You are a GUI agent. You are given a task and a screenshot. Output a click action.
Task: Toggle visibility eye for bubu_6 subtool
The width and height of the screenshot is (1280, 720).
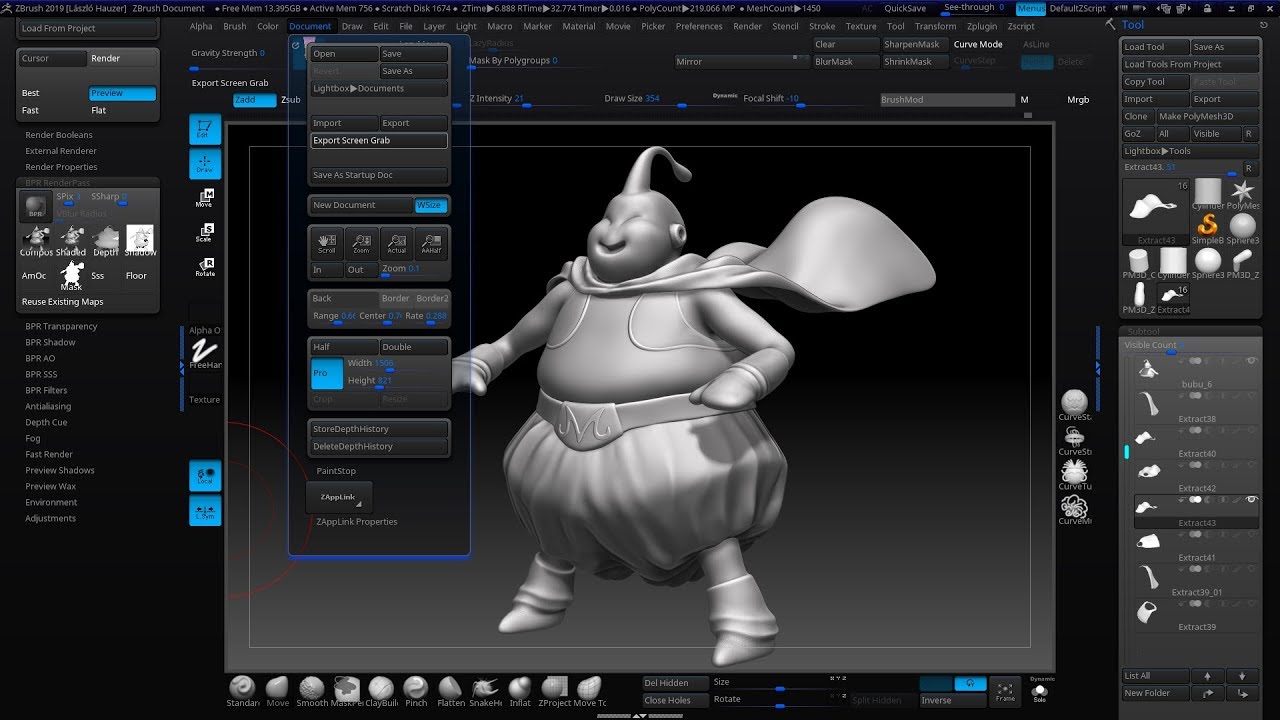pyautogui.click(x=1251, y=360)
